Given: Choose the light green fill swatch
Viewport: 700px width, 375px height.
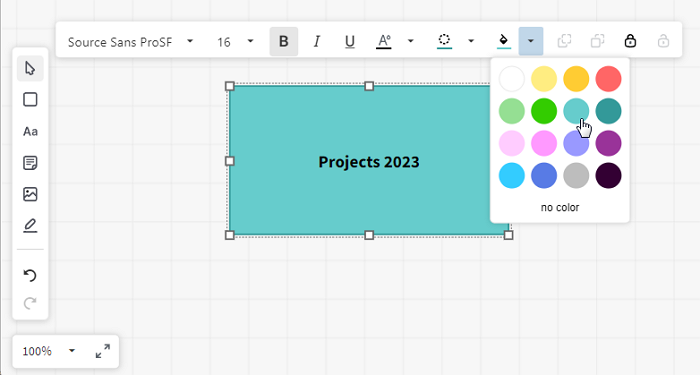Looking at the screenshot, I should click(512, 111).
